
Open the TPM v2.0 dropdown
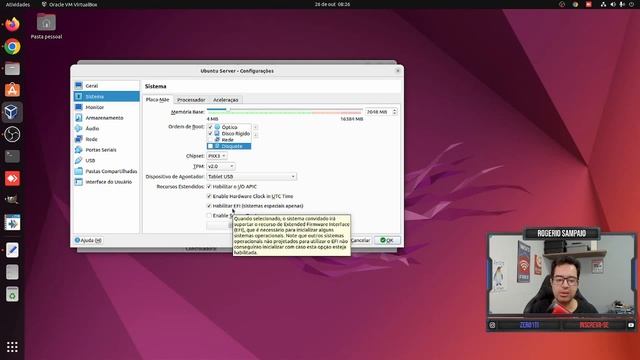click(x=220, y=167)
